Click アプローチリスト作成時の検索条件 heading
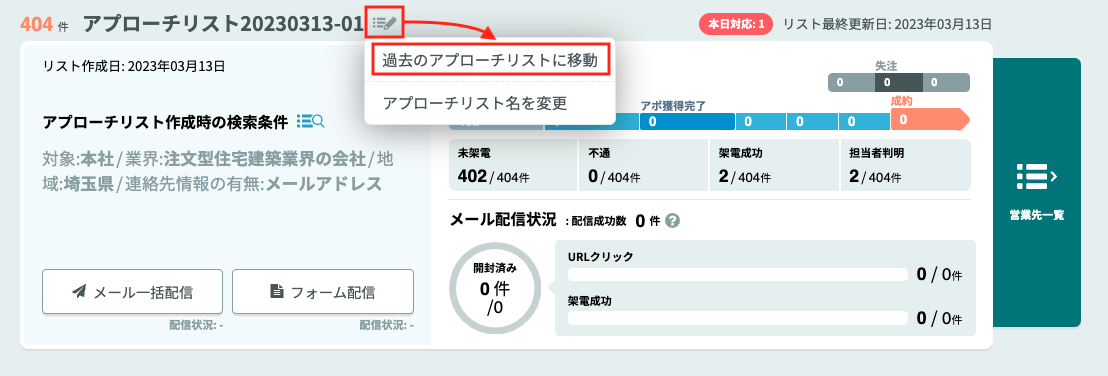The height and width of the screenshot is (376, 1108). (165, 122)
